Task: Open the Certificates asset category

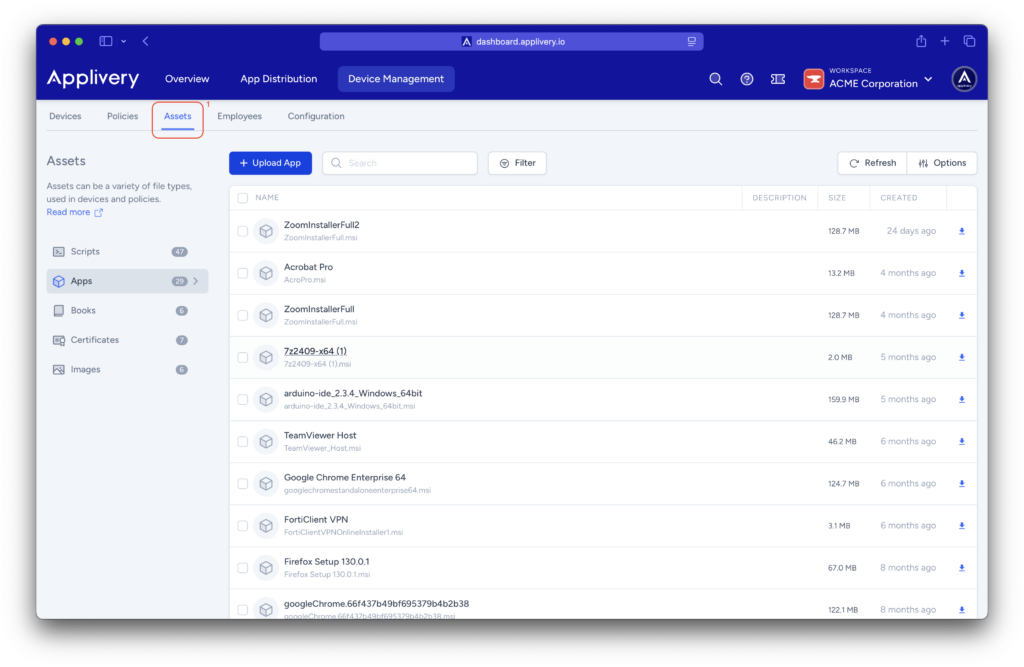Action: [x=127, y=340]
